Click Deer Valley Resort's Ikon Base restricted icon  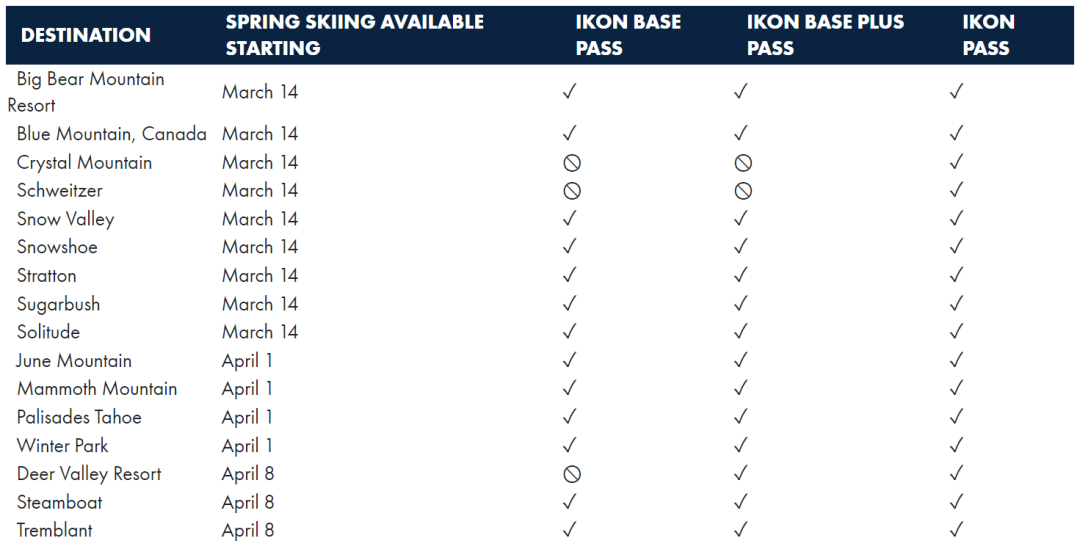coord(572,475)
